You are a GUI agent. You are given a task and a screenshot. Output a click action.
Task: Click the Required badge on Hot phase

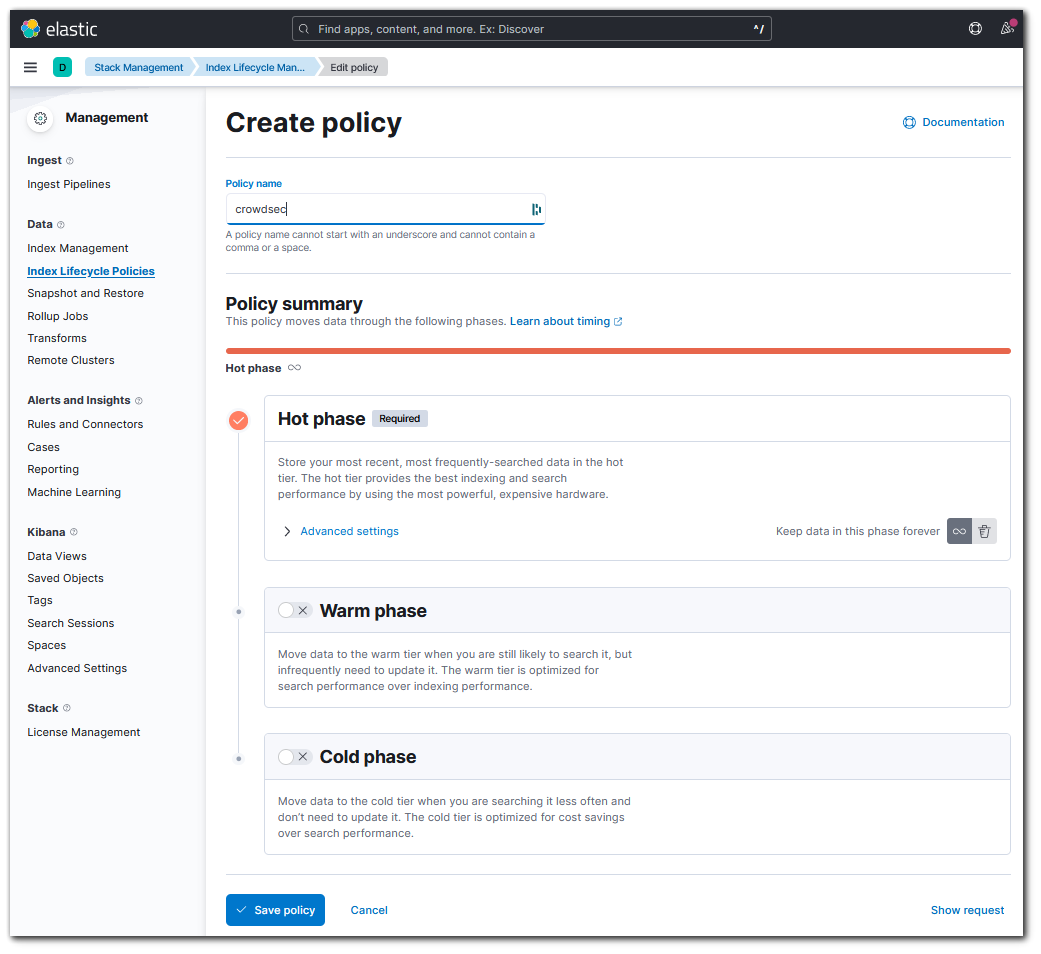pos(400,418)
